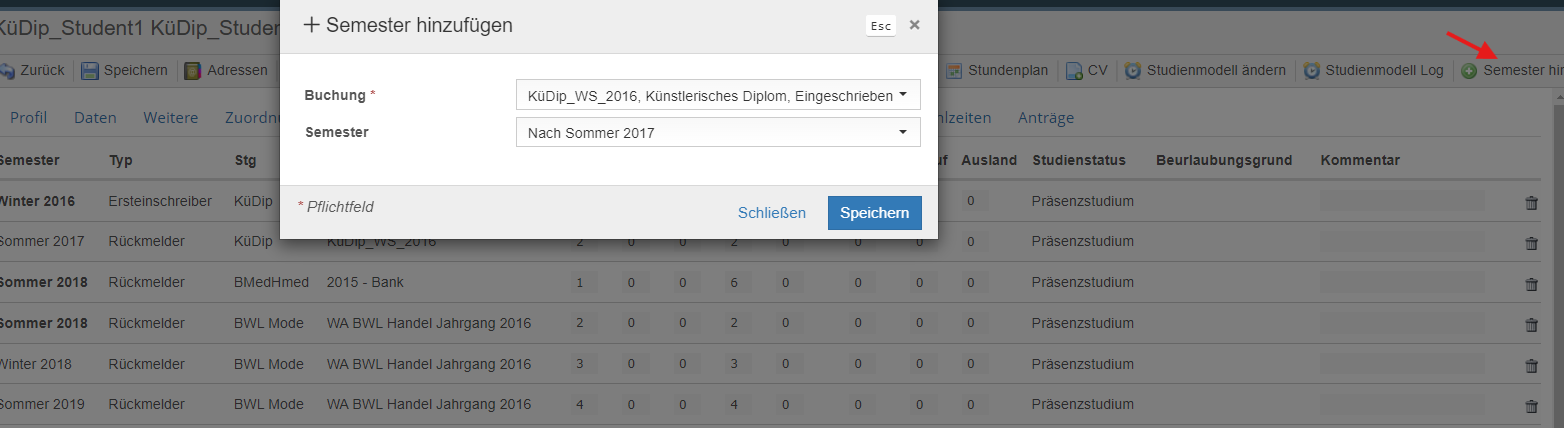Click the CV document icon
The image size is (1564, 428).
coord(1074,71)
